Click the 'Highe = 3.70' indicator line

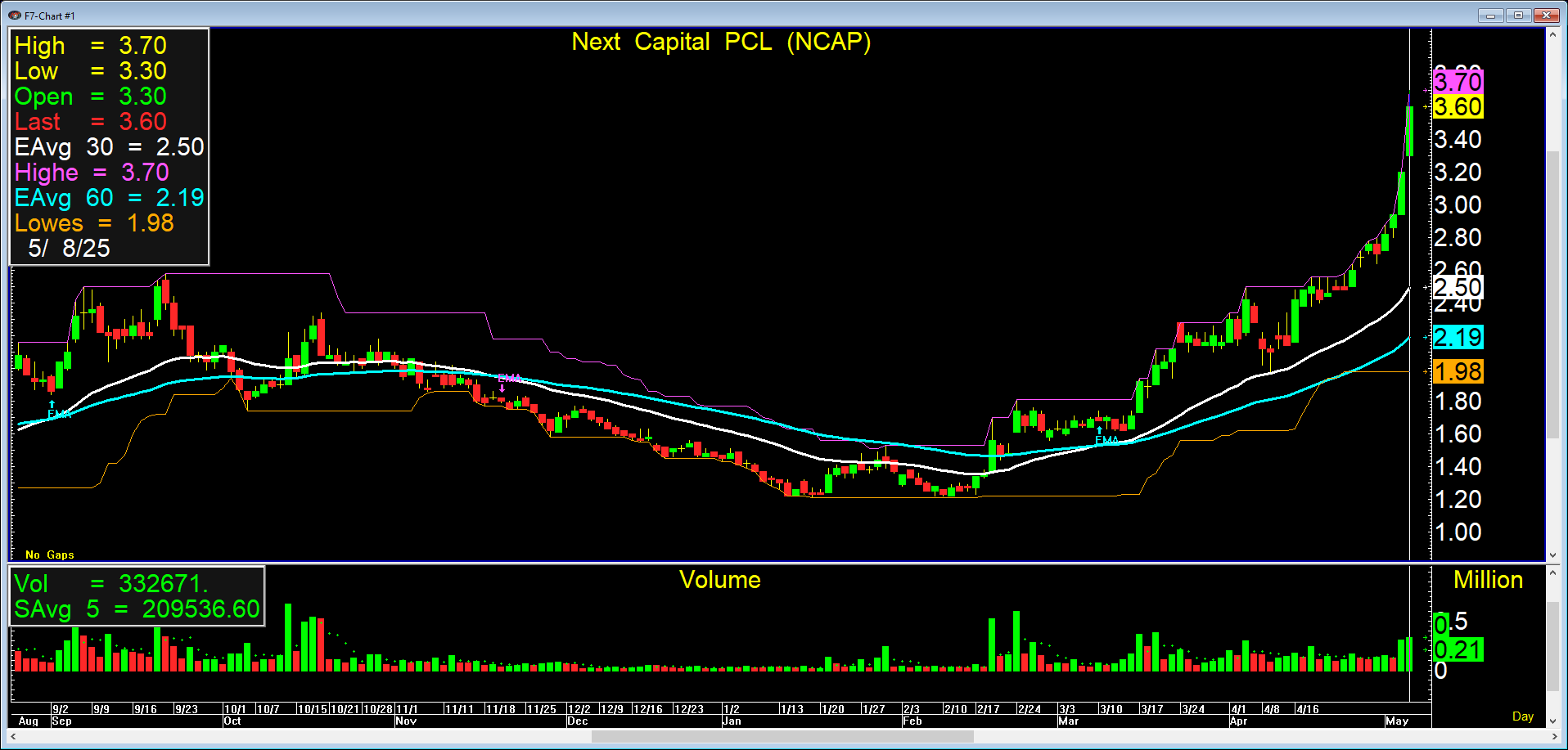pyautogui.click(x=92, y=172)
